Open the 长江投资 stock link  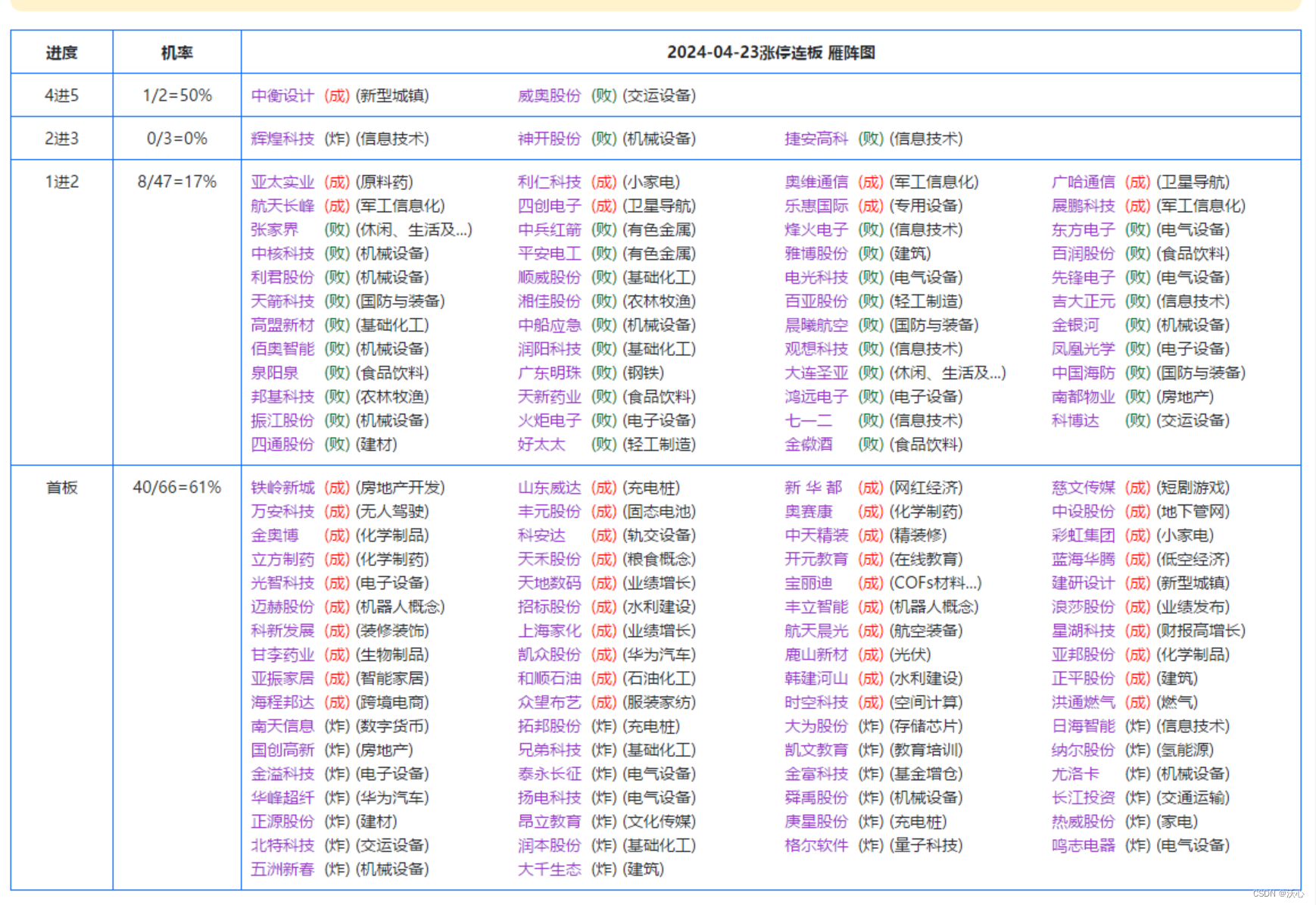click(x=1083, y=798)
